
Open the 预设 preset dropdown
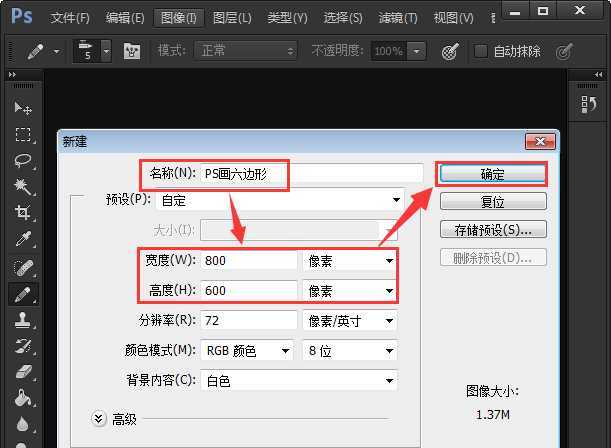pyautogui.click(x=280, y=200)
